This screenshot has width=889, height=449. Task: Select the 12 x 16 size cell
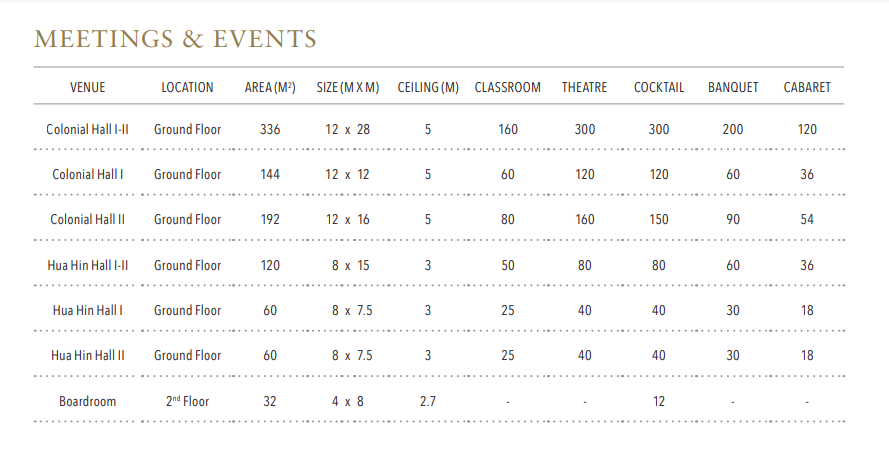347,219
